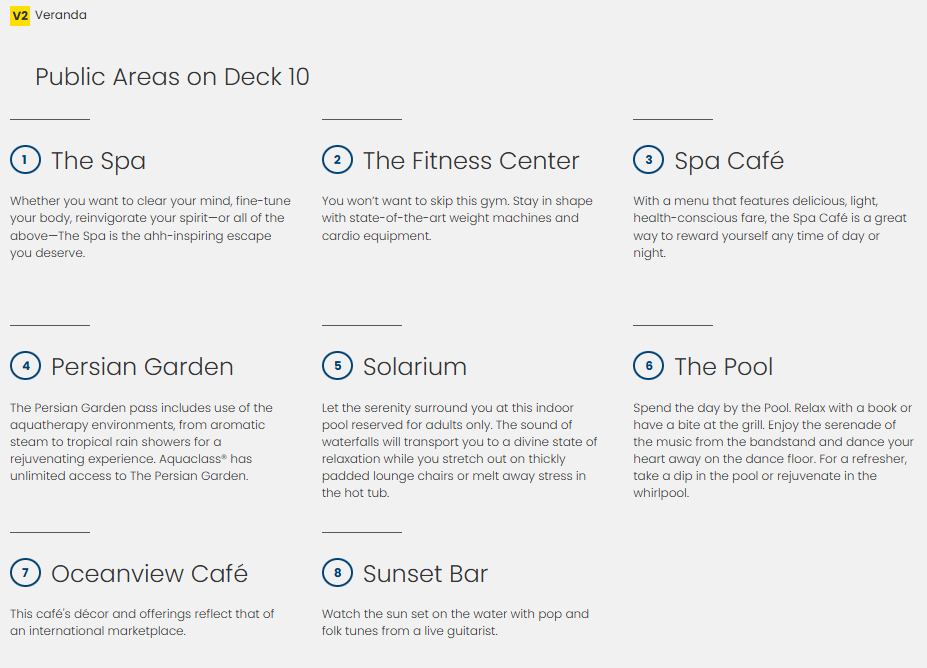Click The Pool heading
The width and height of the screenshot is (927, 668).
coord(723,367)
